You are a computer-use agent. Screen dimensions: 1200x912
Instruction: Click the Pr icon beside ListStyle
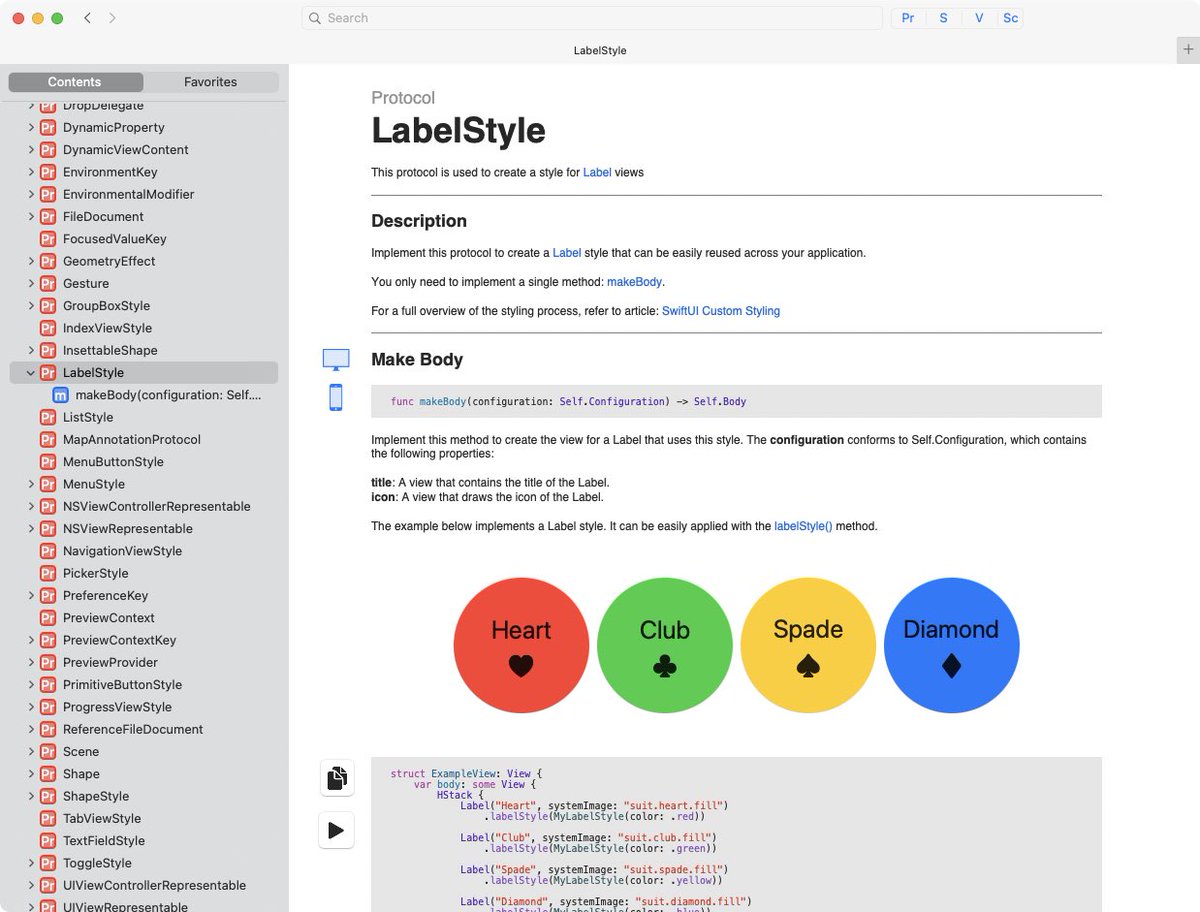tap(47, 417)
